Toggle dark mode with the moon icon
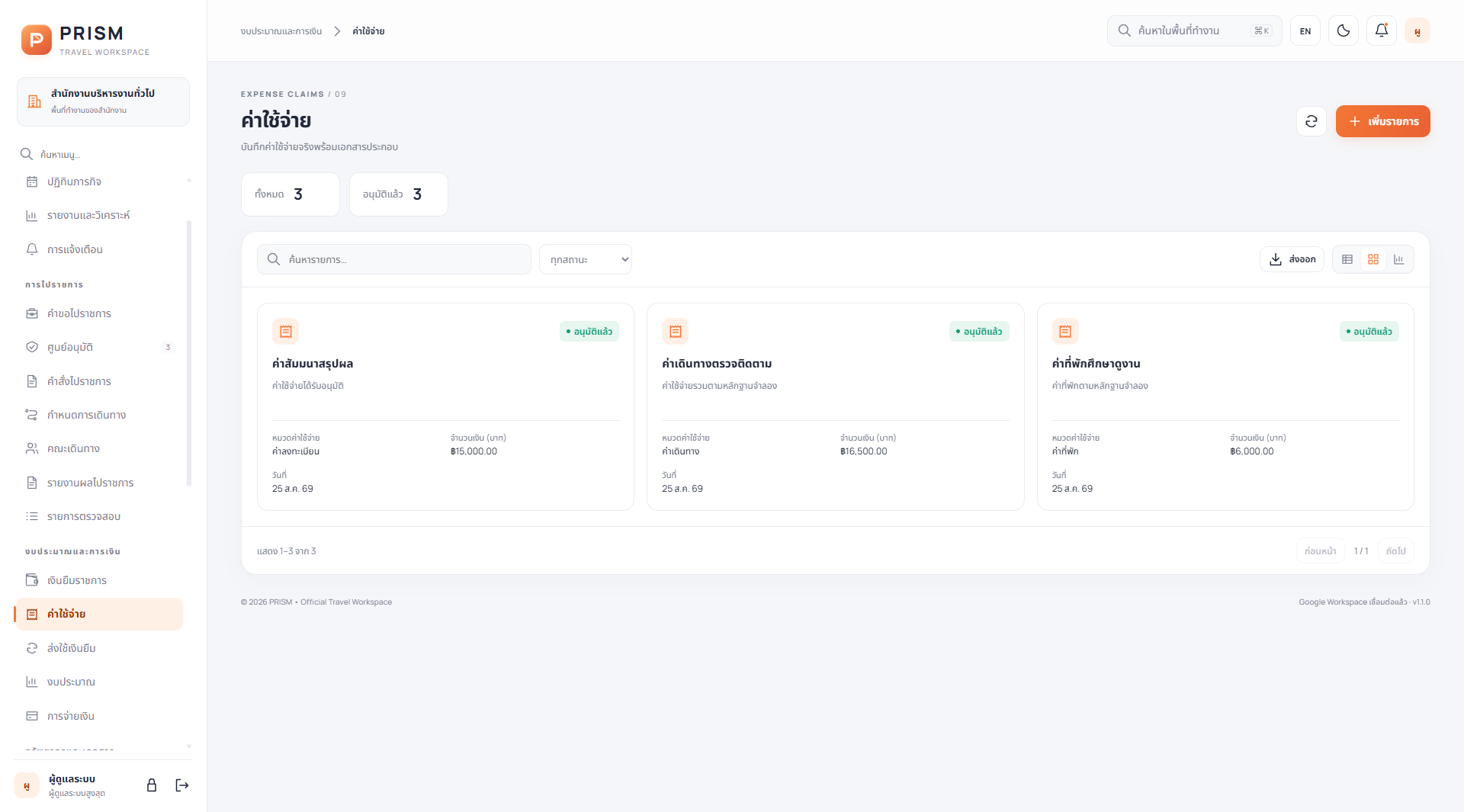 [1344, 30]
